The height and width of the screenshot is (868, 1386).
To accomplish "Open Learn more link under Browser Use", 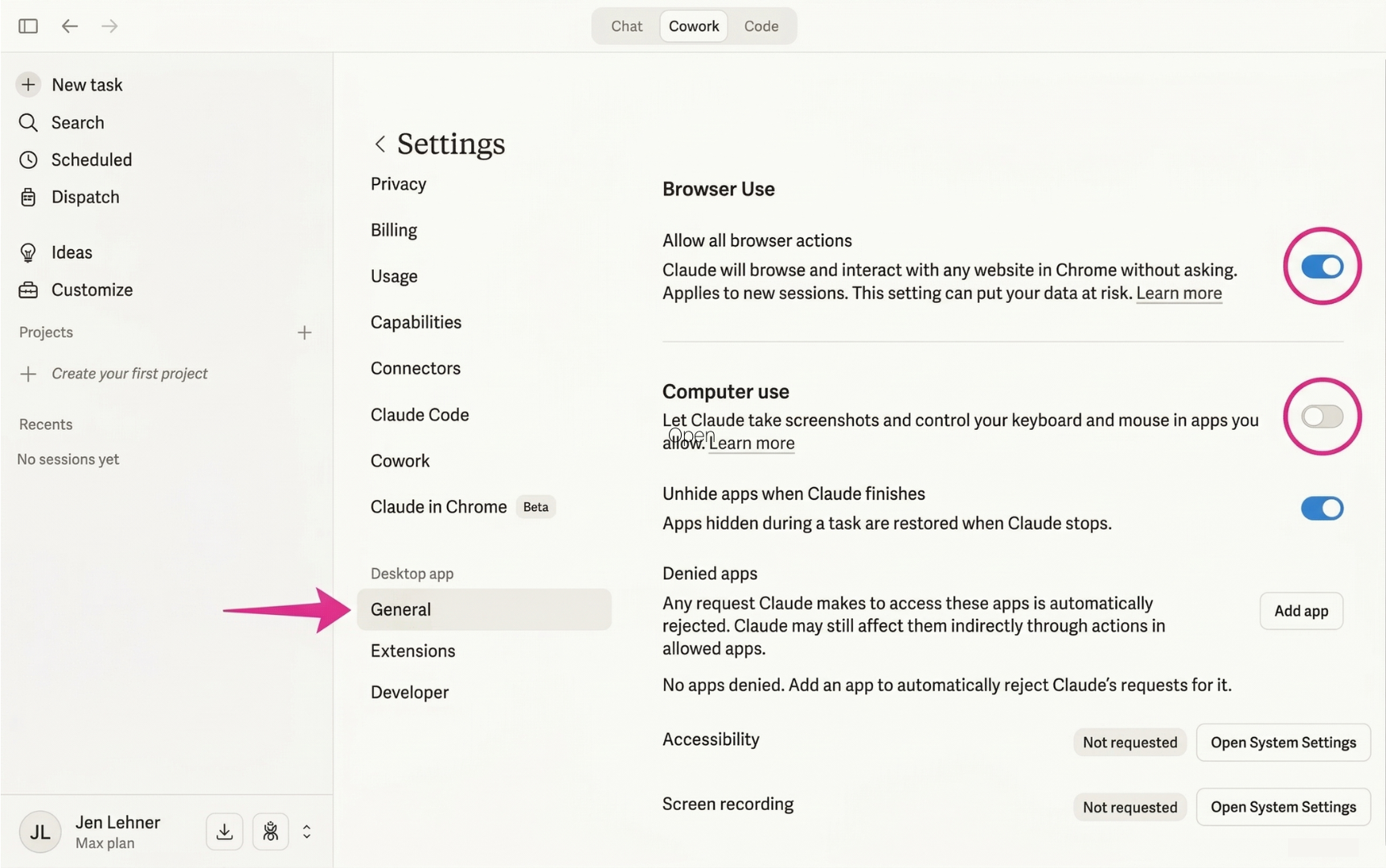I will 1179,293.
